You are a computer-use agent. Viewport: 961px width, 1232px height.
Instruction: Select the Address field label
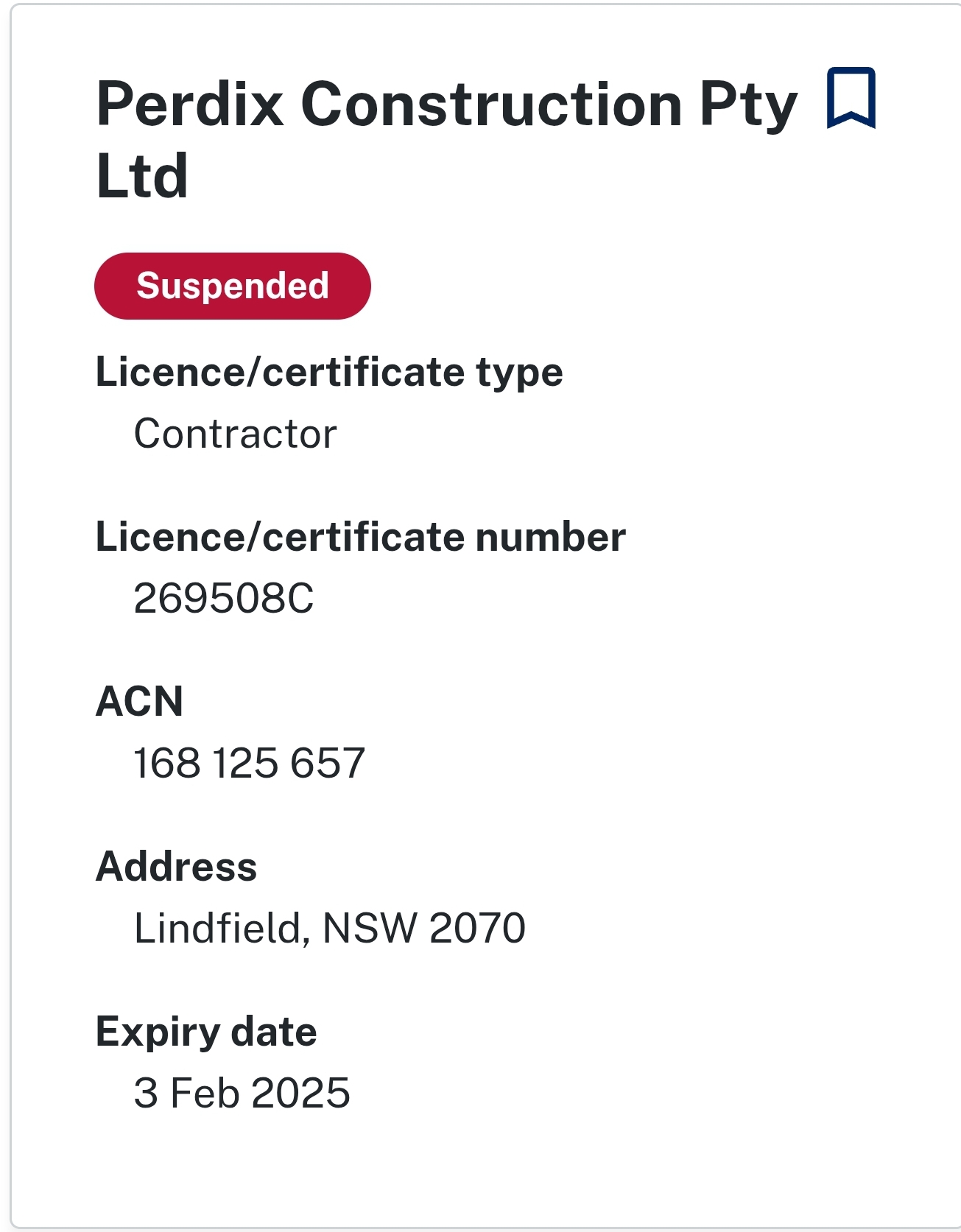(x=176, y=866)
